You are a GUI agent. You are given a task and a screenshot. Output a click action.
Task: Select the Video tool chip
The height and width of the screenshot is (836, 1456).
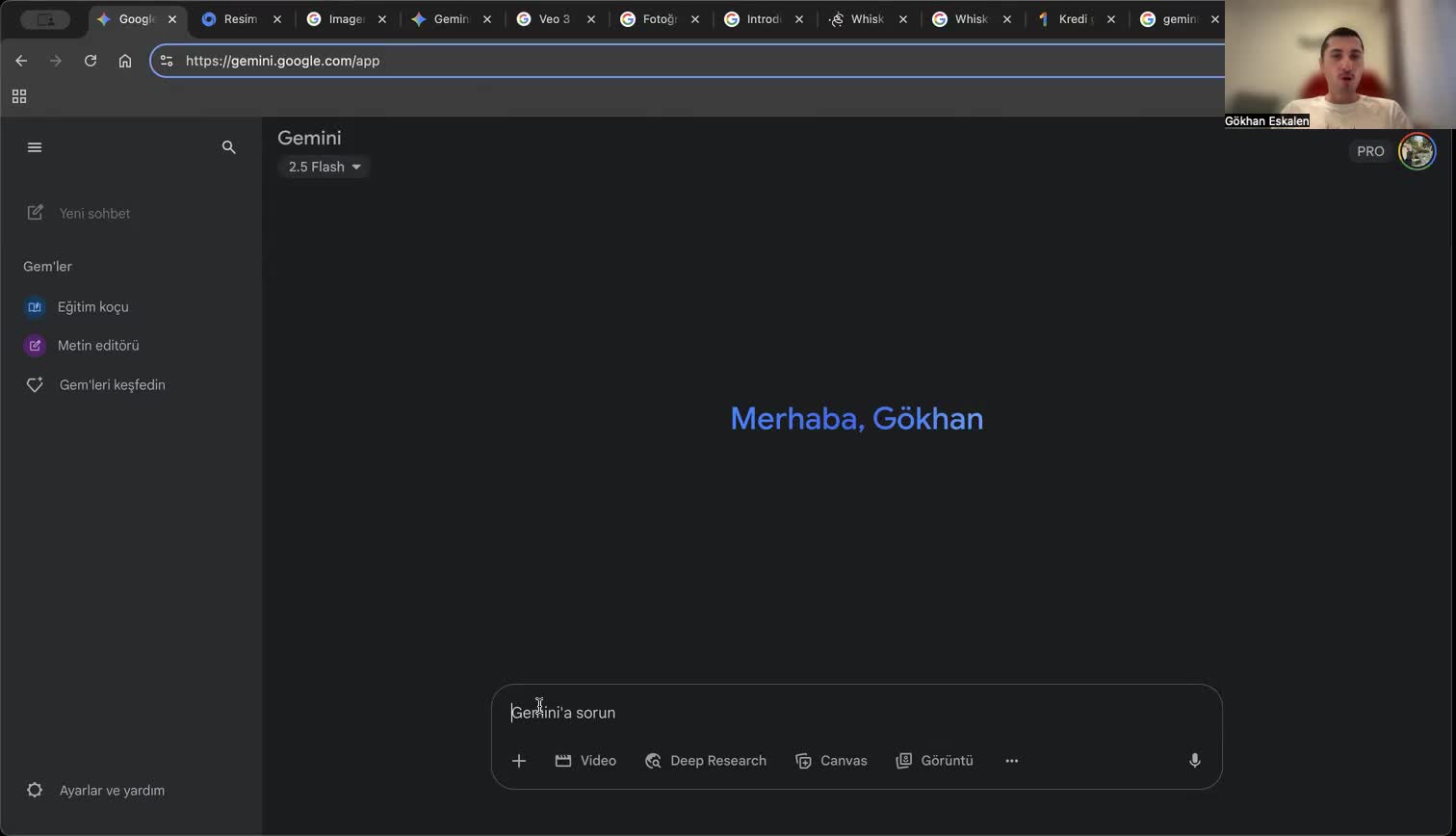point(585,761)
